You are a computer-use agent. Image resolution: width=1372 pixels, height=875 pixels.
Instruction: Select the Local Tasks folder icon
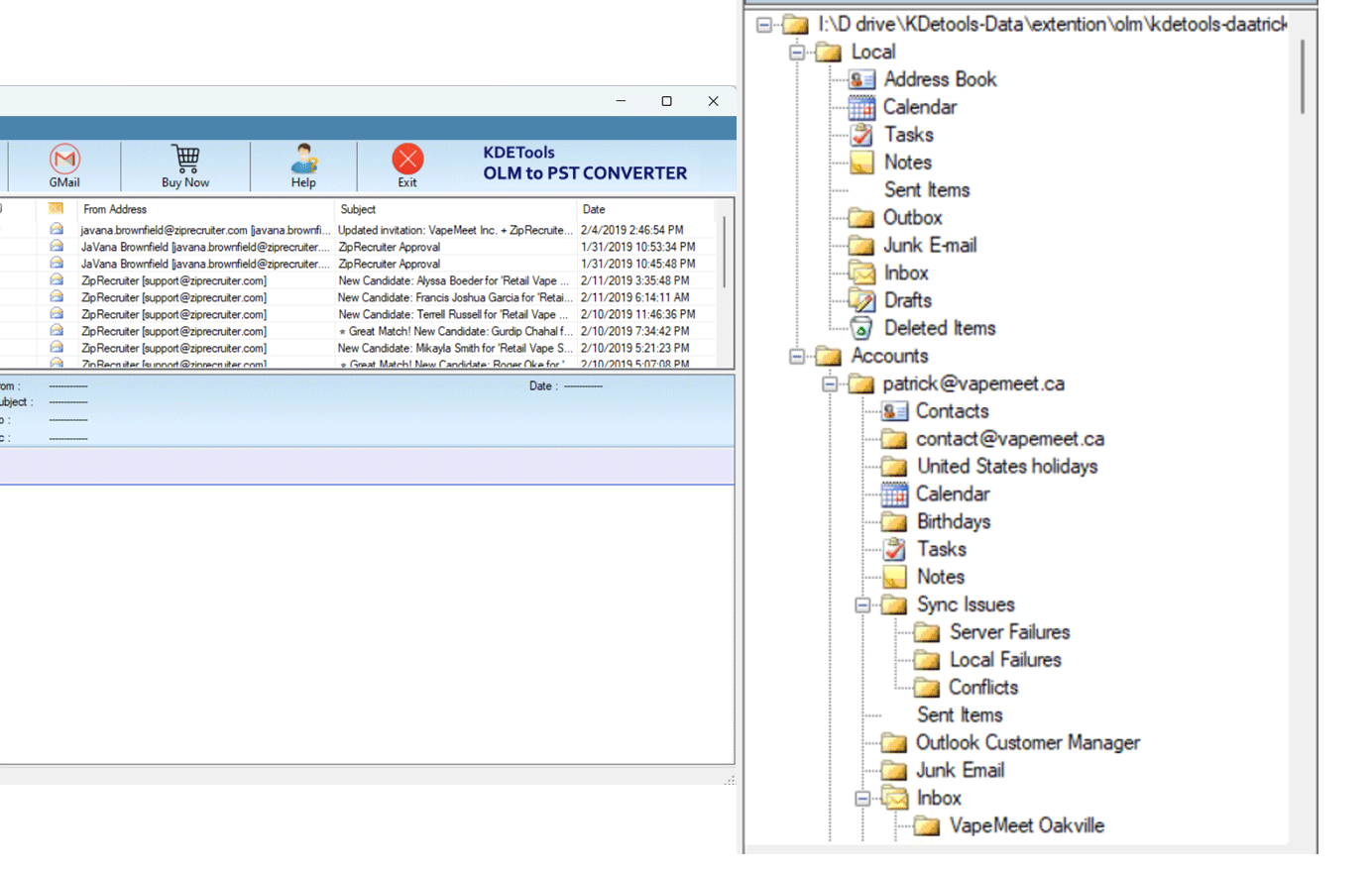click(x=861, y=135)
